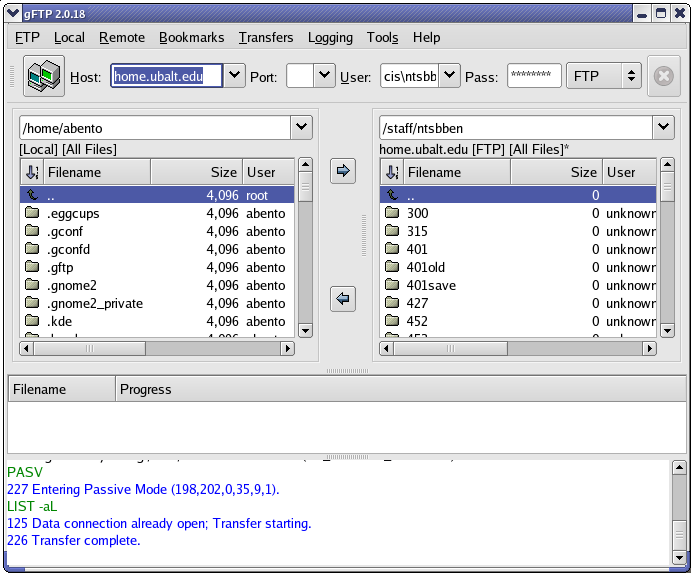691x573 pixels.
Task: Click the log pane scroll up arrow
Action: tap(679, 467)
